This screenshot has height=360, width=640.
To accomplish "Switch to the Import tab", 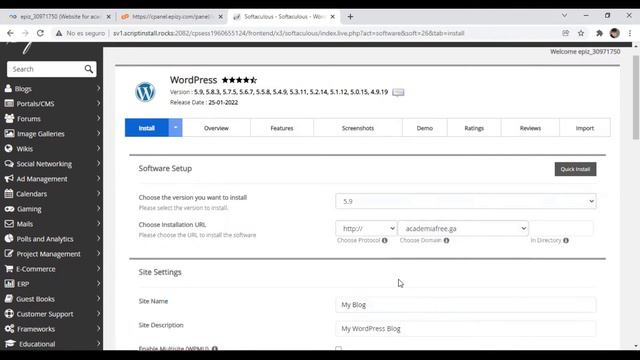I will 585,128.
